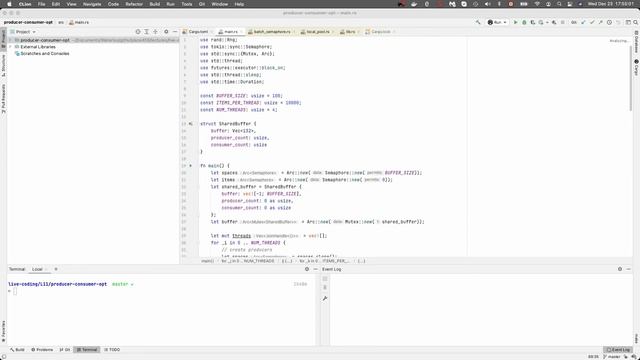Start debugging with the bug icon
This screenshot has width=640, height=360.
click(x=524, y=22)
